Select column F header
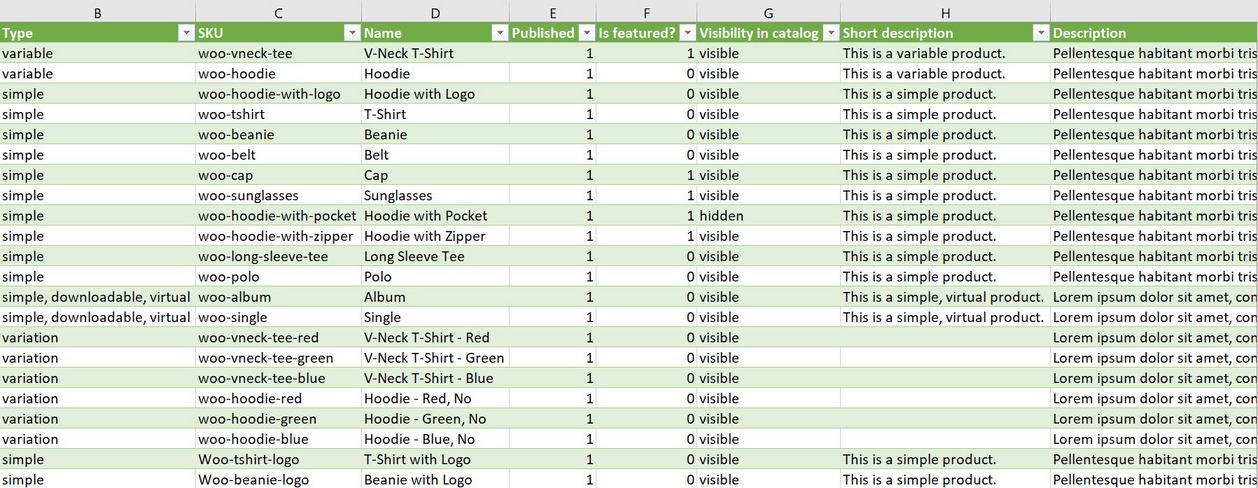1258x488 pixels. coord(646,12)
